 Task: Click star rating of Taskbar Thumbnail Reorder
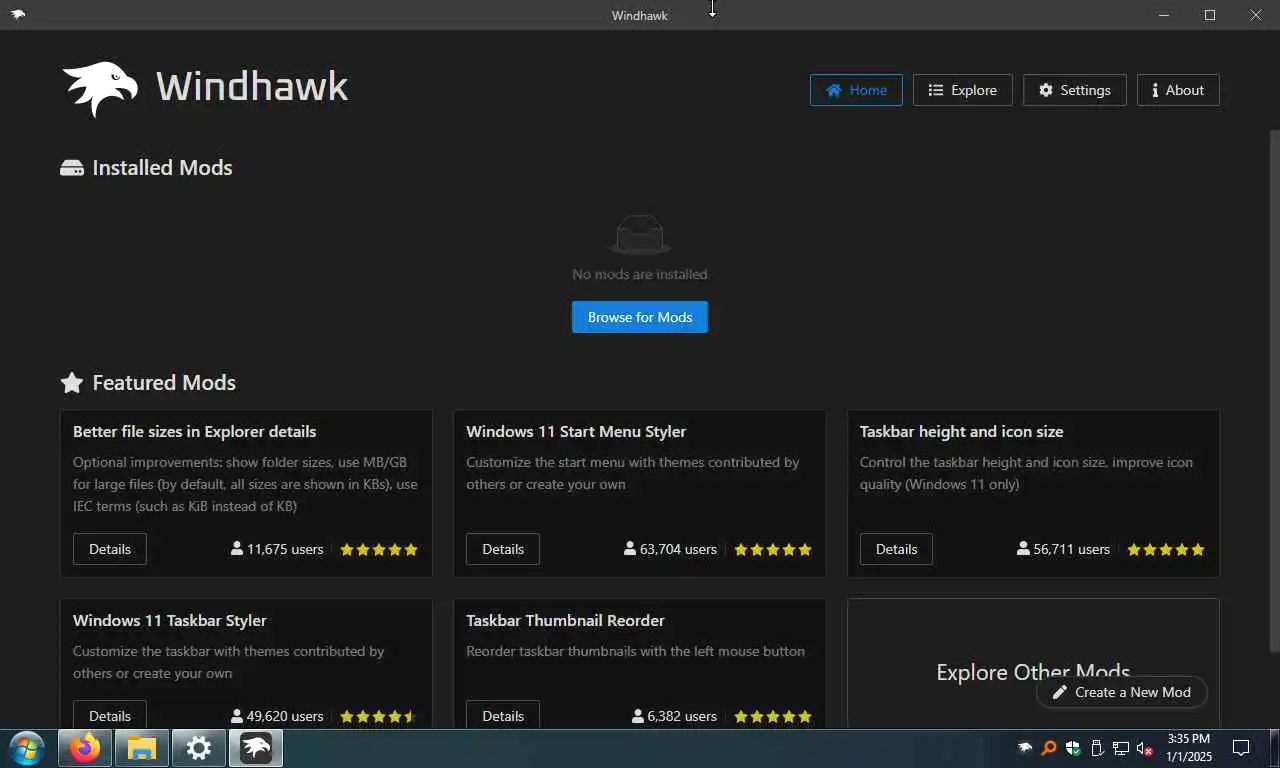click(x=773, y=716)
